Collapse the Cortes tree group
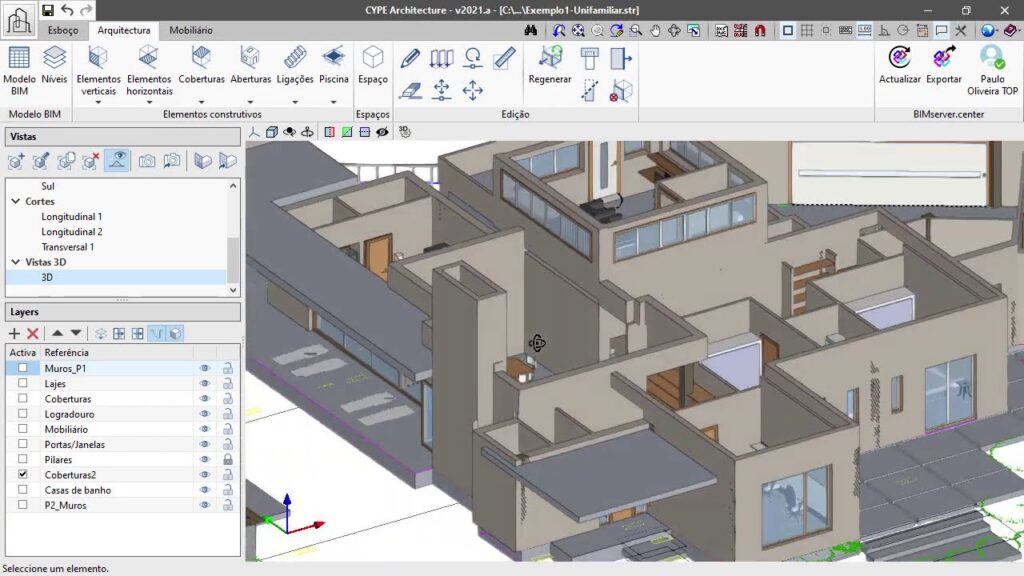 [x=16, y=201]
